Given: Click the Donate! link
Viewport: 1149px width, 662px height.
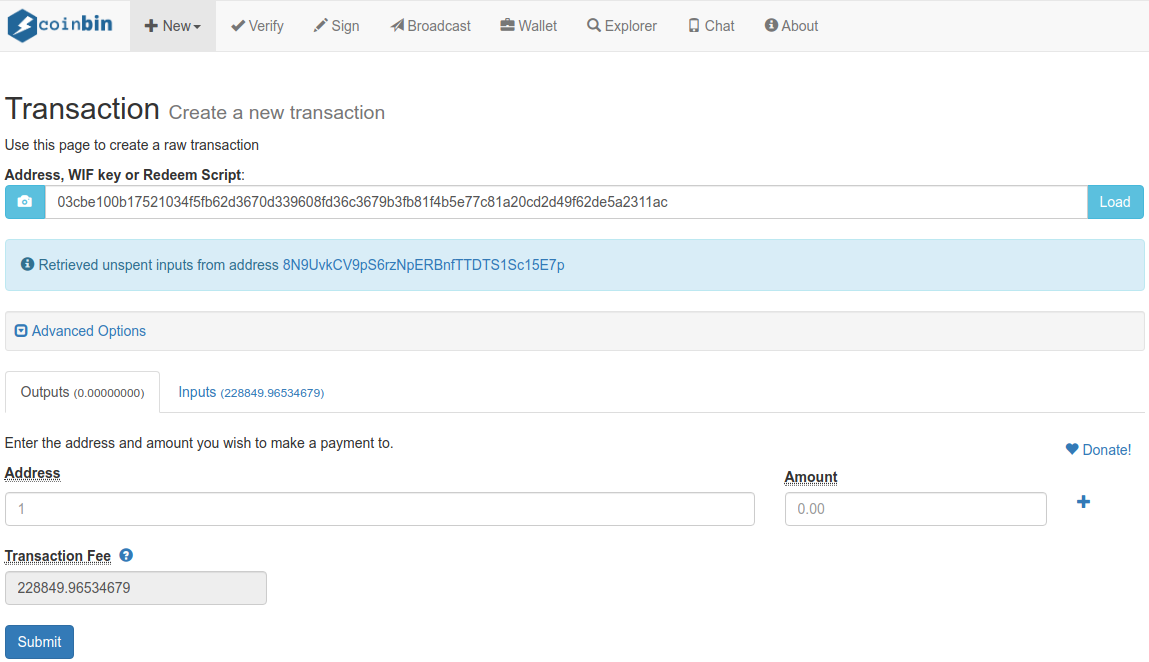Looking at the screenshot, I should 1098,449.
